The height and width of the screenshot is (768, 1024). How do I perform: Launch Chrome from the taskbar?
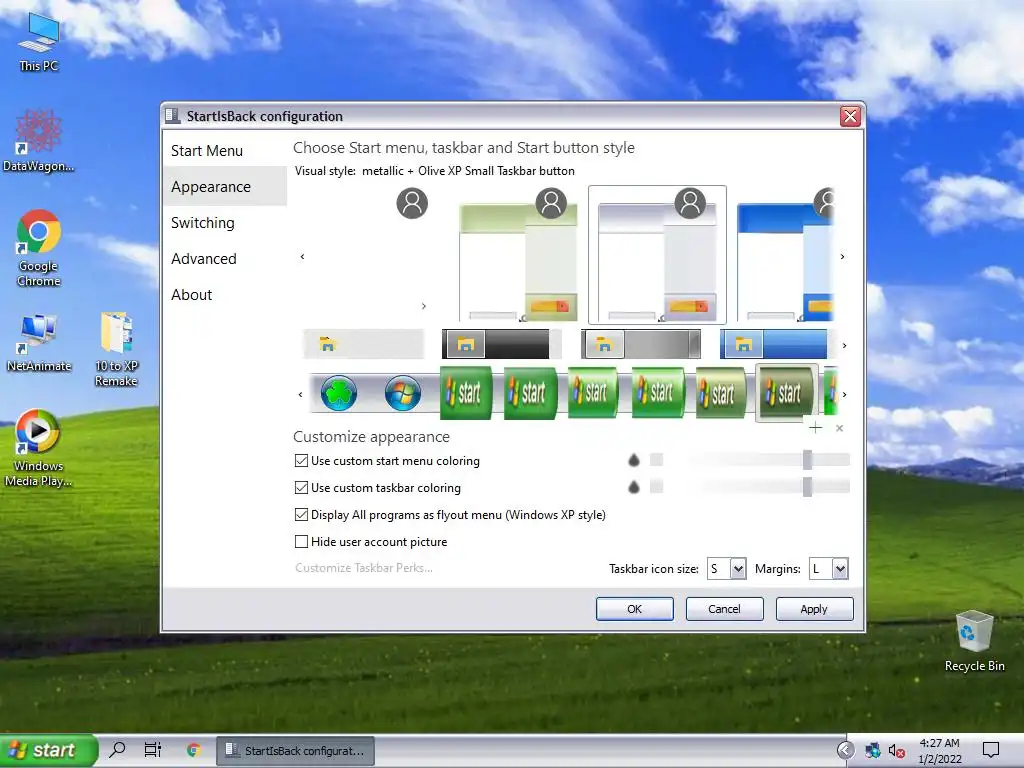(x=193, y=750)
